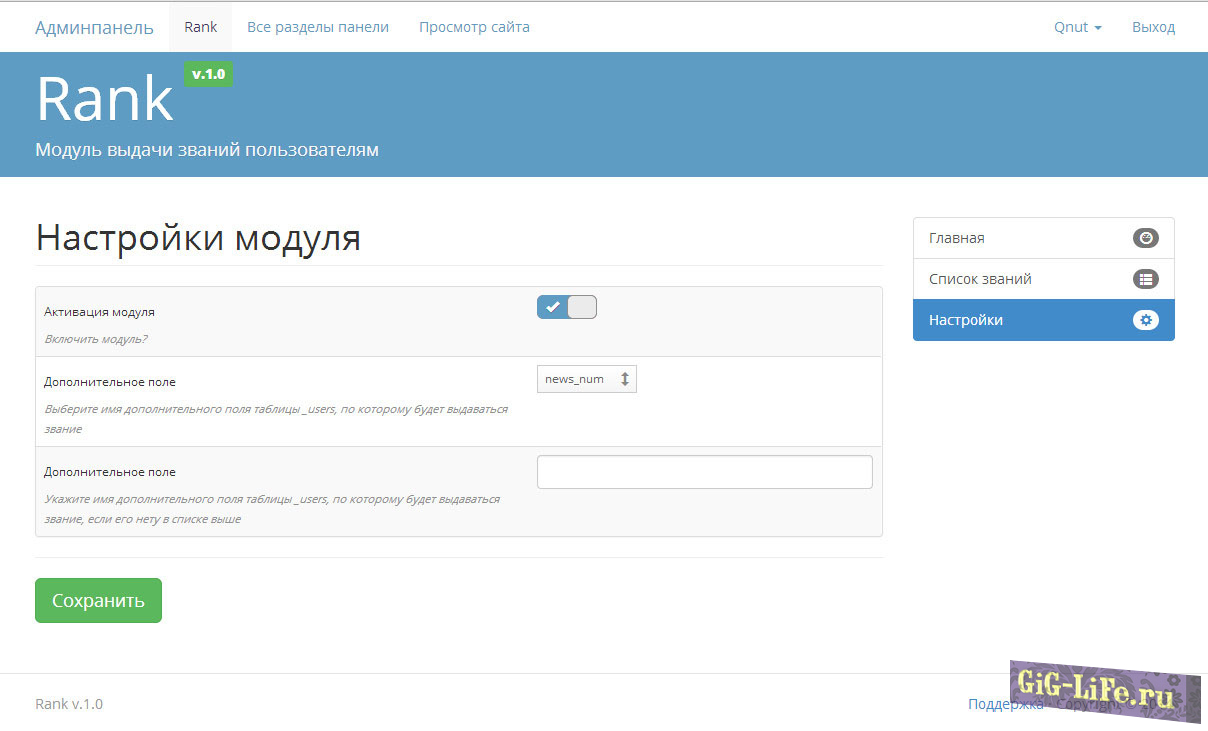
Task: Click the Админпанель brand link
Action: click(x=94, y=27)
